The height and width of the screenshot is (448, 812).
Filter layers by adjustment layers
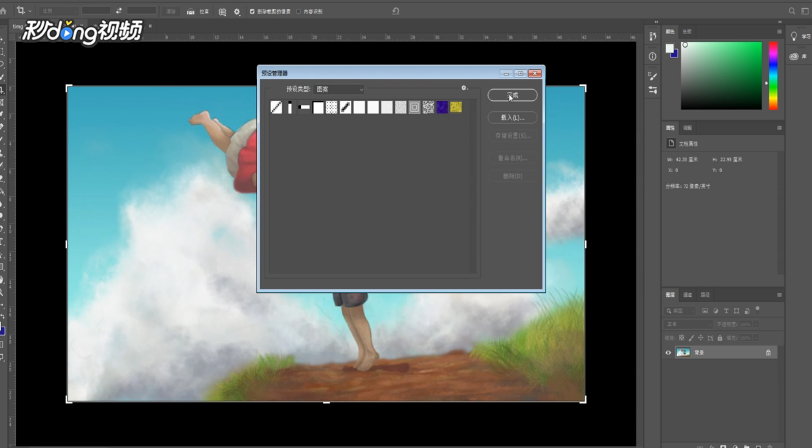[x=716, y=311]
